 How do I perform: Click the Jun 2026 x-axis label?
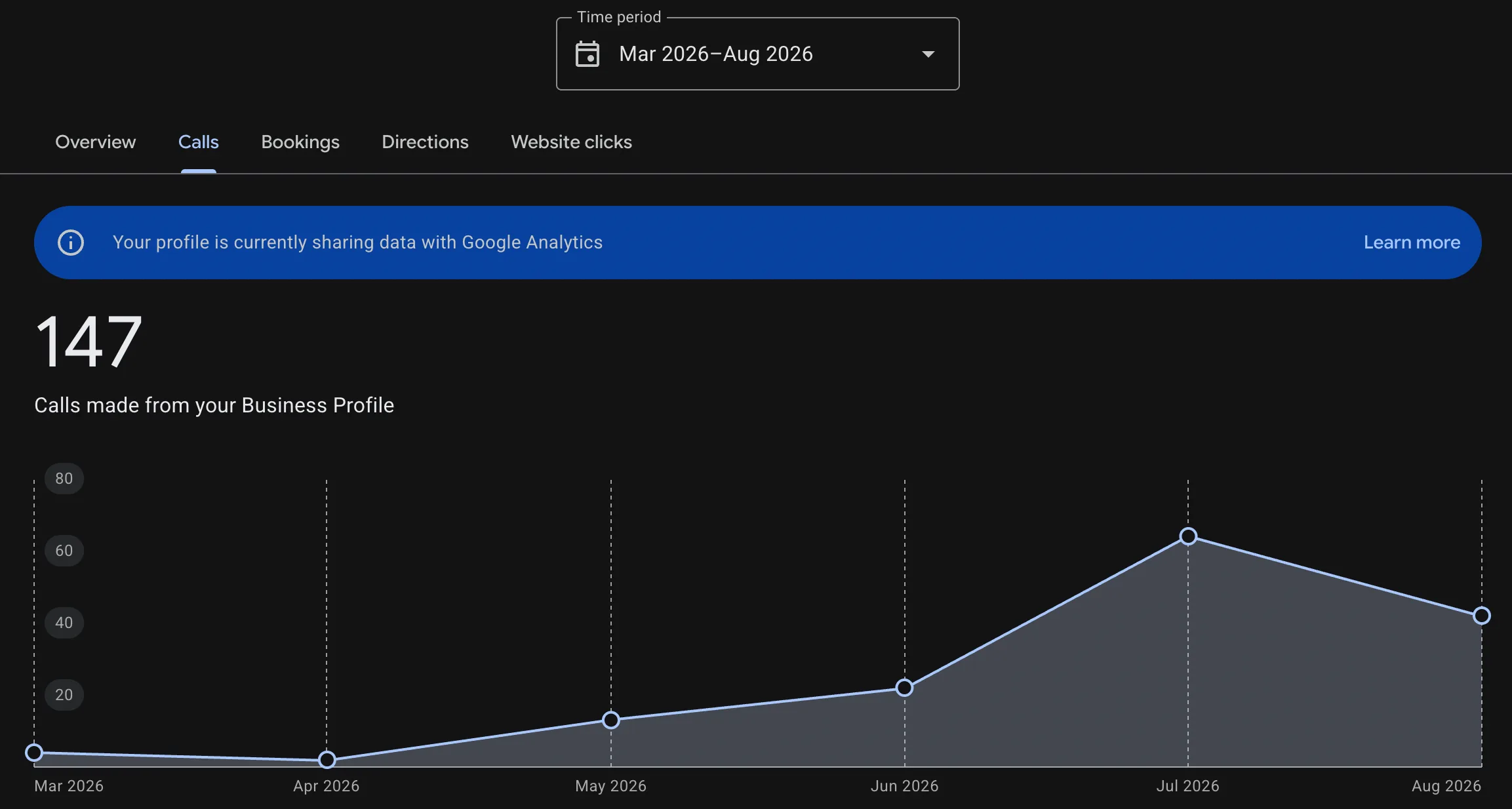(x=905, y=786)
